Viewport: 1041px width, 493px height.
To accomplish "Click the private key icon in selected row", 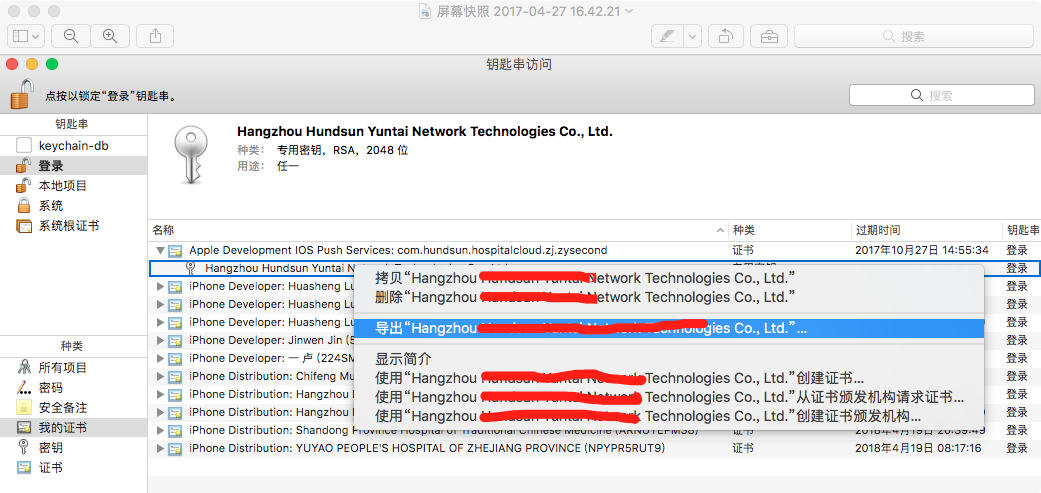I will point(191,268).
